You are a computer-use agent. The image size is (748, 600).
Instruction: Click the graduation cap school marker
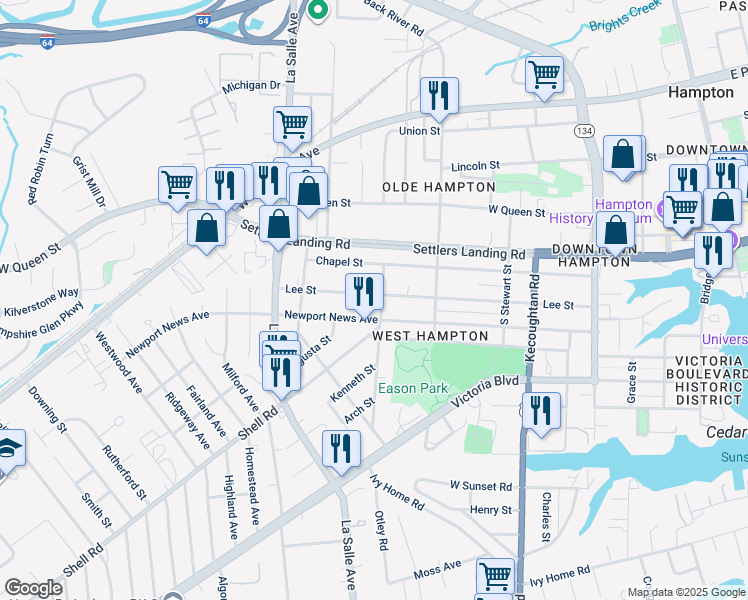coord(10,451)
